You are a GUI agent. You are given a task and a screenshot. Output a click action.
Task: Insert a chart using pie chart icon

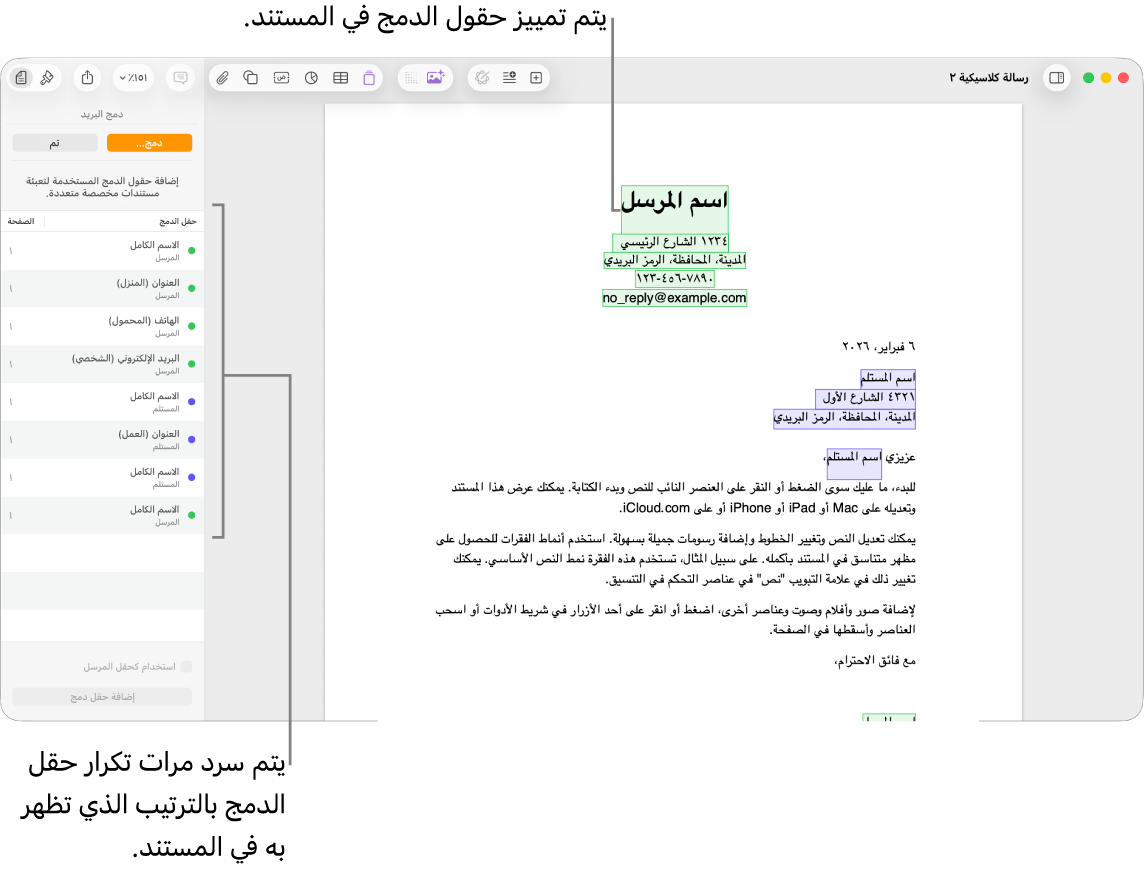(x=311, y=77)
